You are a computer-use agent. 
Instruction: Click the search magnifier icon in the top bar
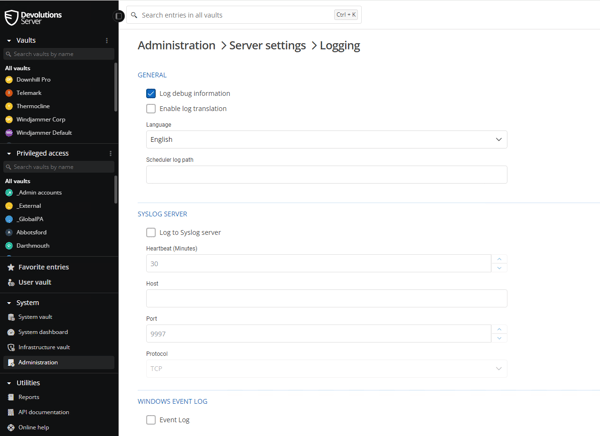(x=134, y=15)
